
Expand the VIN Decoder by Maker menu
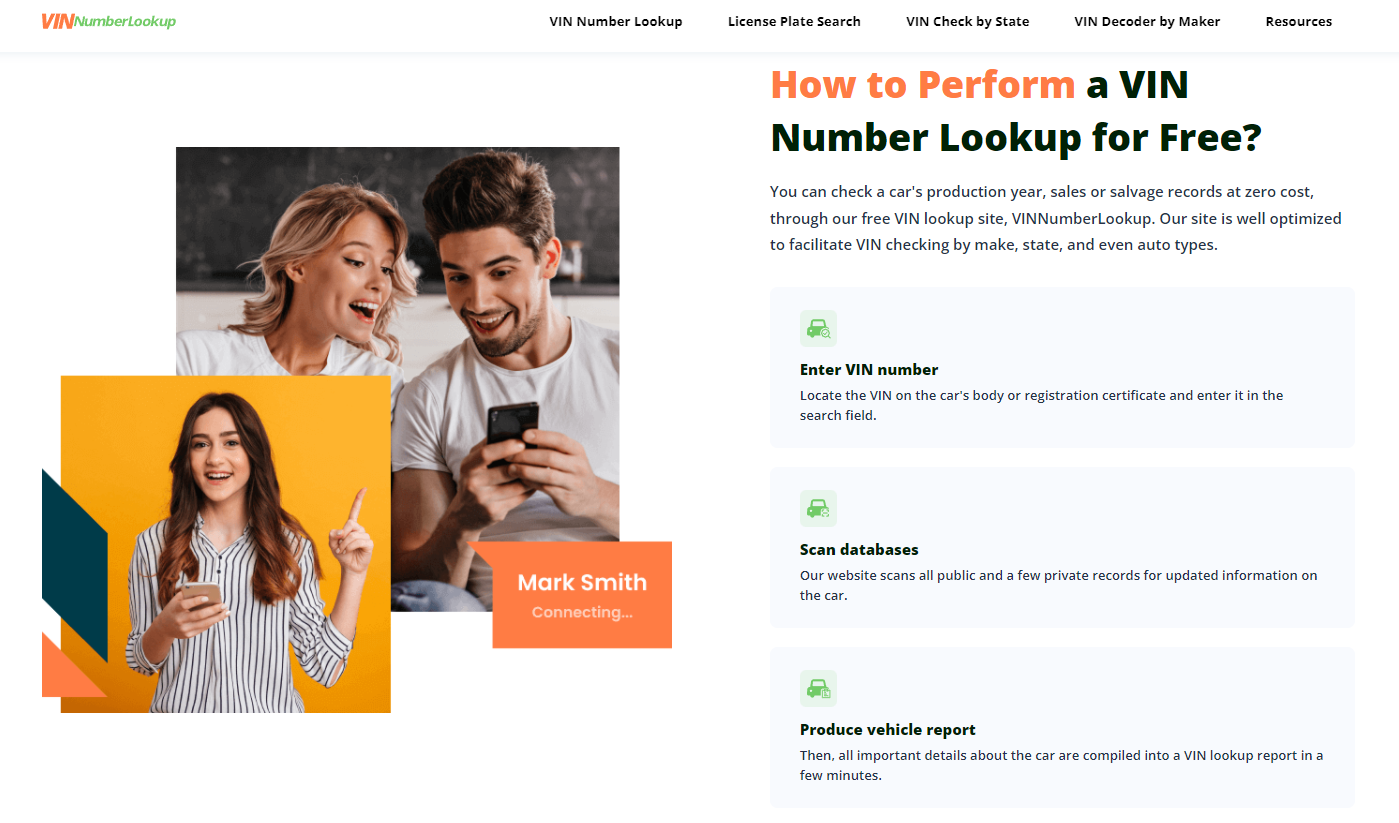(x=1147, y=21)
